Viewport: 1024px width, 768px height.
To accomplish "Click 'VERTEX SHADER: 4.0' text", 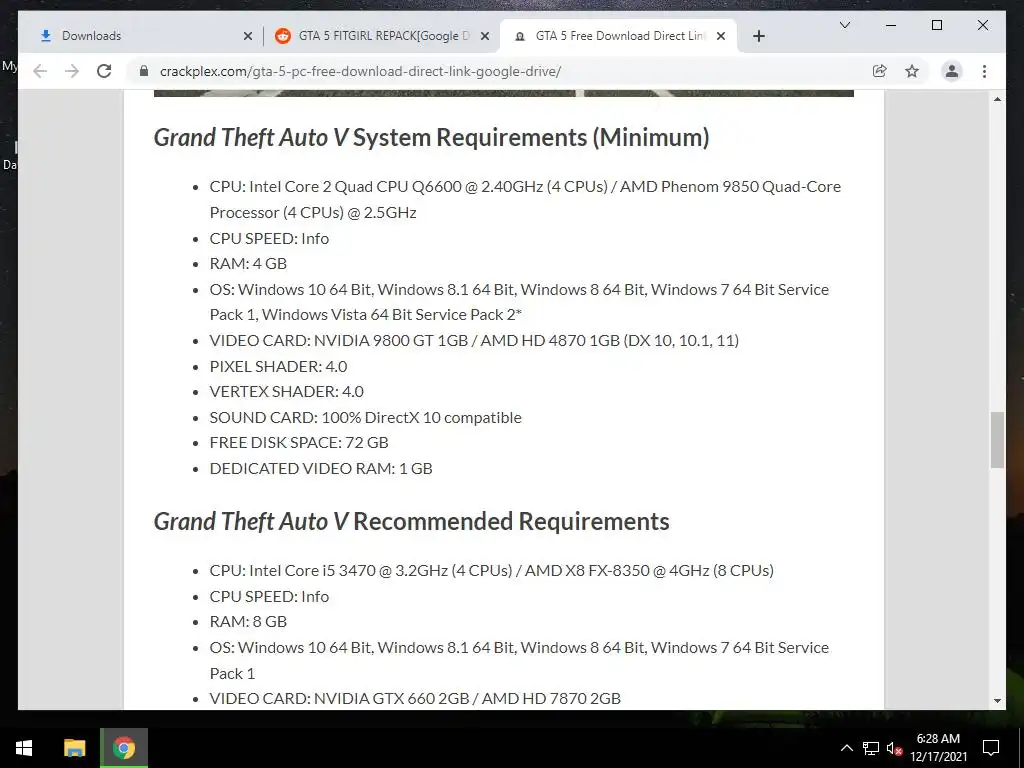I will (x=287, y=391).
